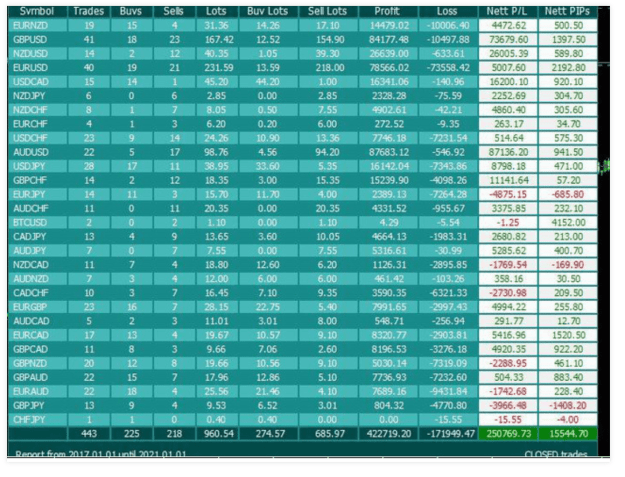Select the EURCAD symbol cell

[37, 336]
